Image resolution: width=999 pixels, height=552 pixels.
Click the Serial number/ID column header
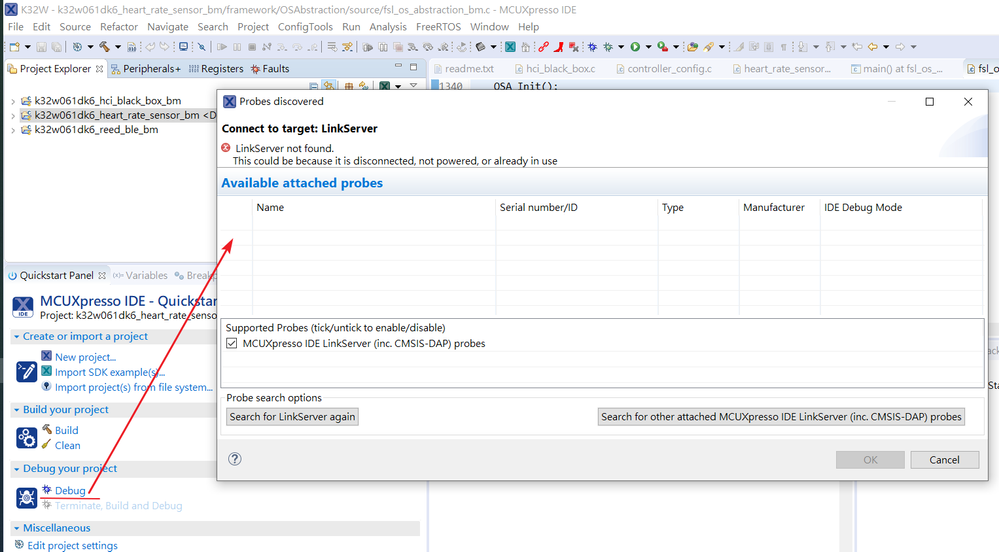coord(538,207)
